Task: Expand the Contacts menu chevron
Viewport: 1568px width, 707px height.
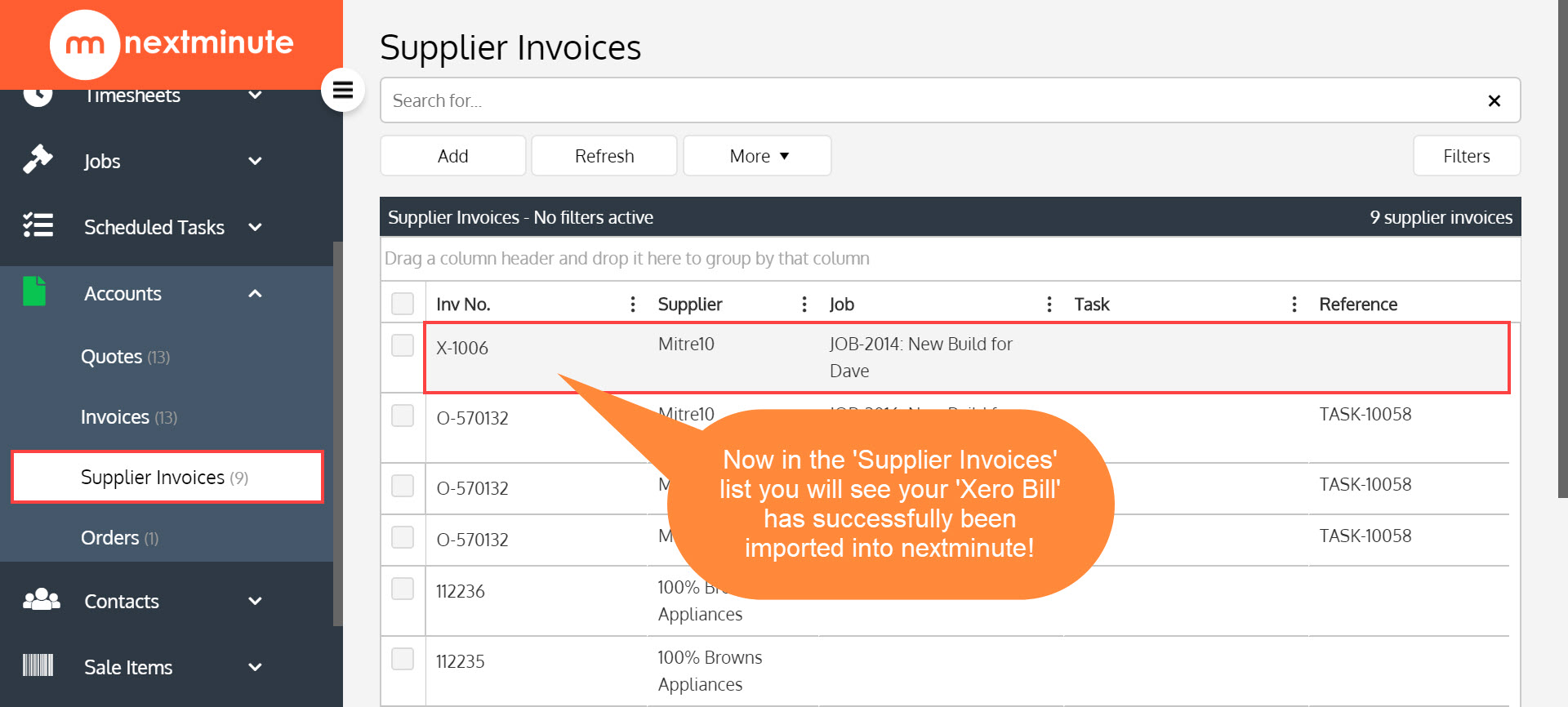Action: click(255, 601)
